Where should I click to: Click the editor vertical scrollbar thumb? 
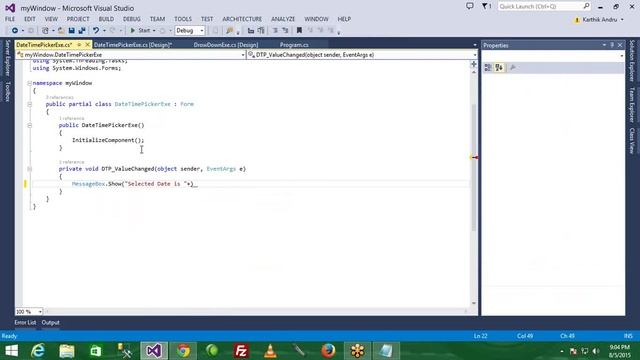pyautogui.click(x=474, y=167)
